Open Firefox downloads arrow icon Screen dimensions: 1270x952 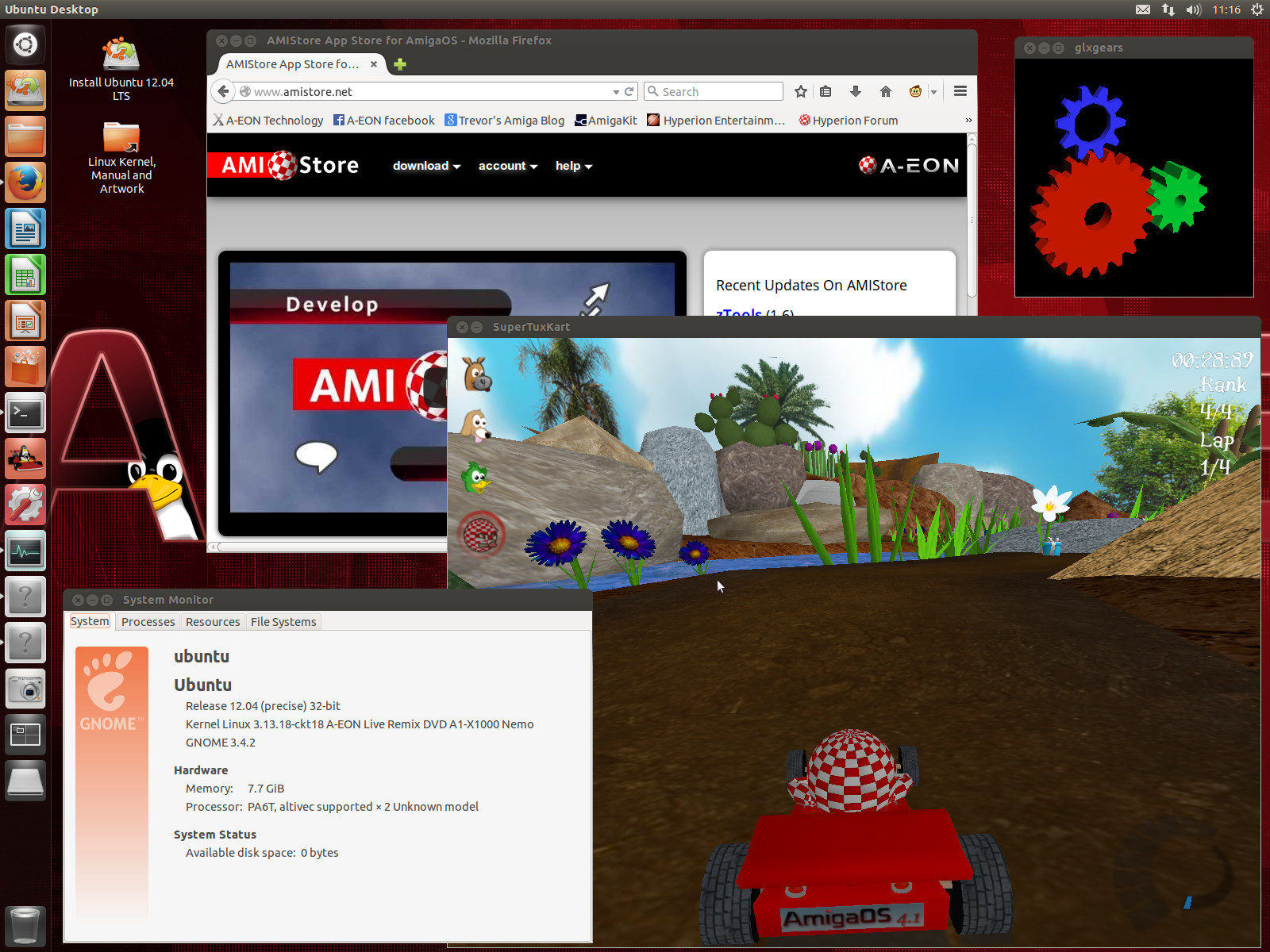[x=856, y=91]
